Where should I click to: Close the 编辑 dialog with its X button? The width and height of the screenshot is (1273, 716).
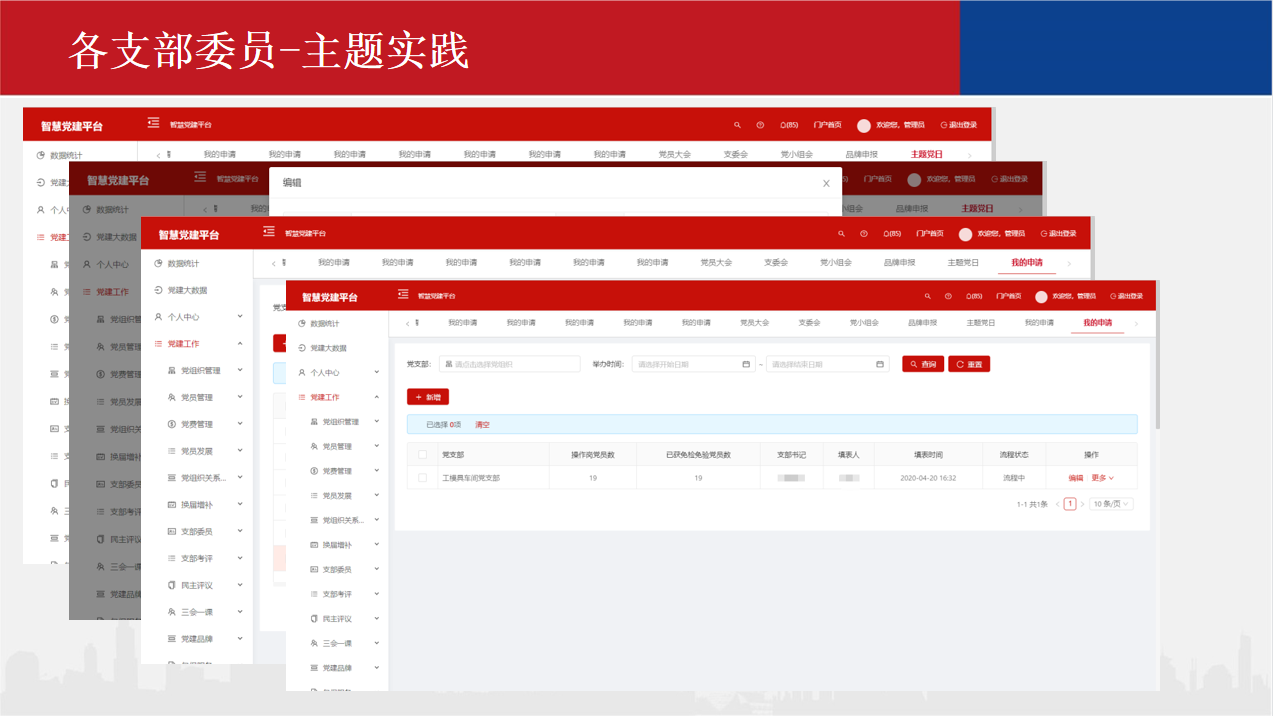826,183
